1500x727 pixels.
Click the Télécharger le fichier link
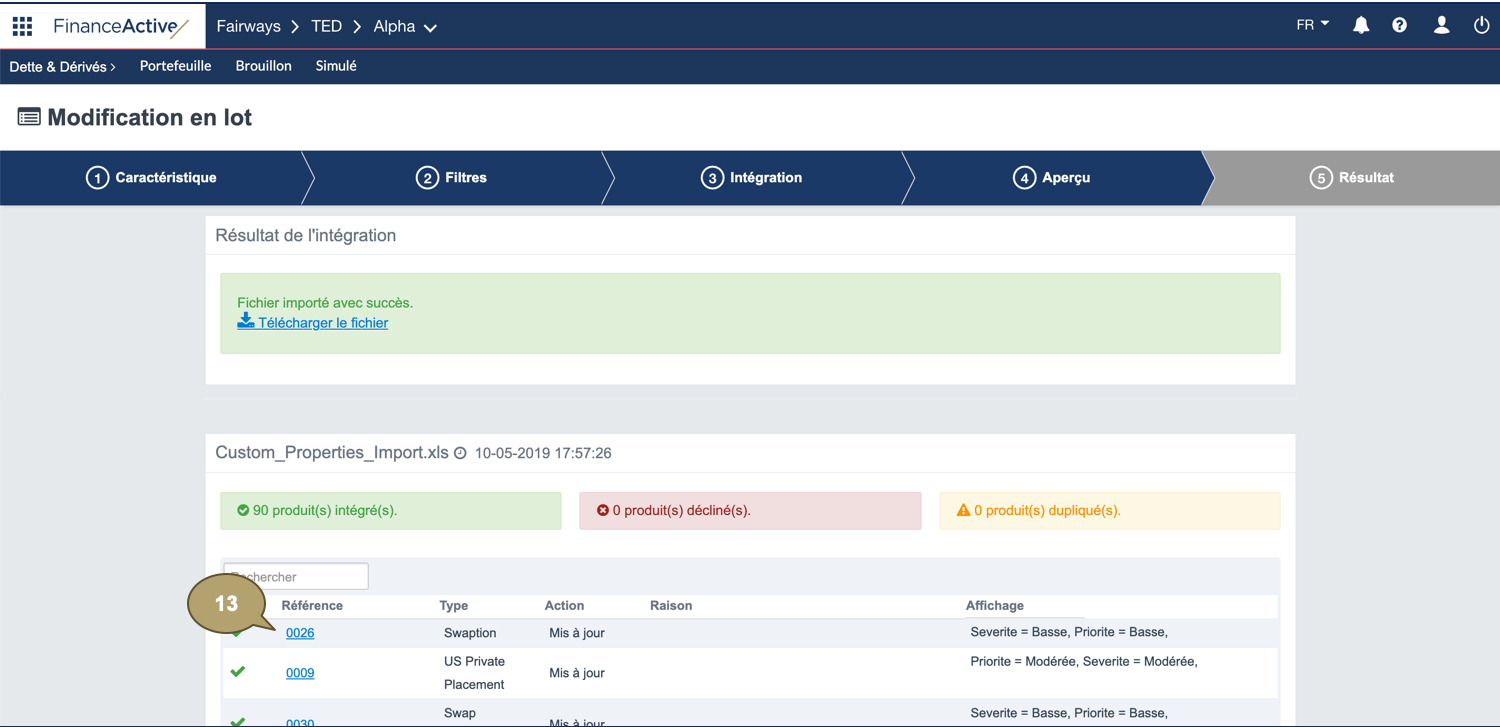click(x=323, y=323)
